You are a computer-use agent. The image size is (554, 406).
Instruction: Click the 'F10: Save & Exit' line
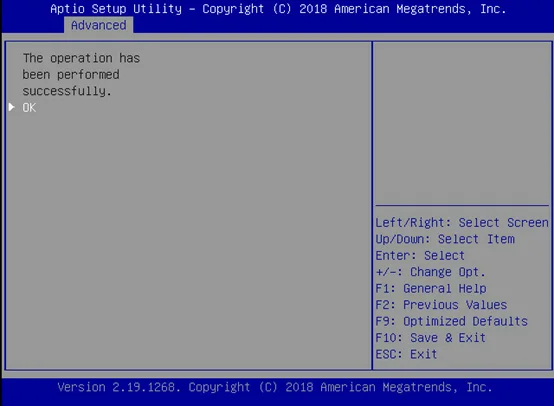pos(431,338)
